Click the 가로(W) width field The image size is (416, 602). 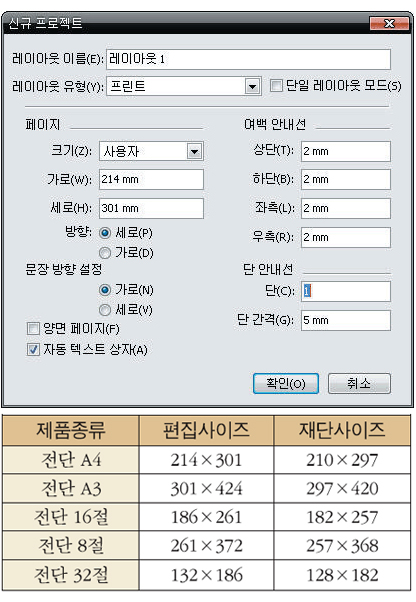(151, 179)
